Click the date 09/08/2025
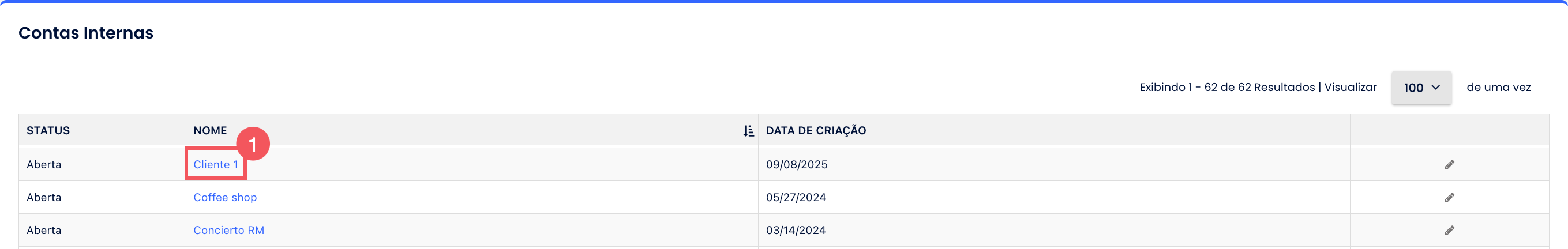The image size is (1568, 249). 796,164
